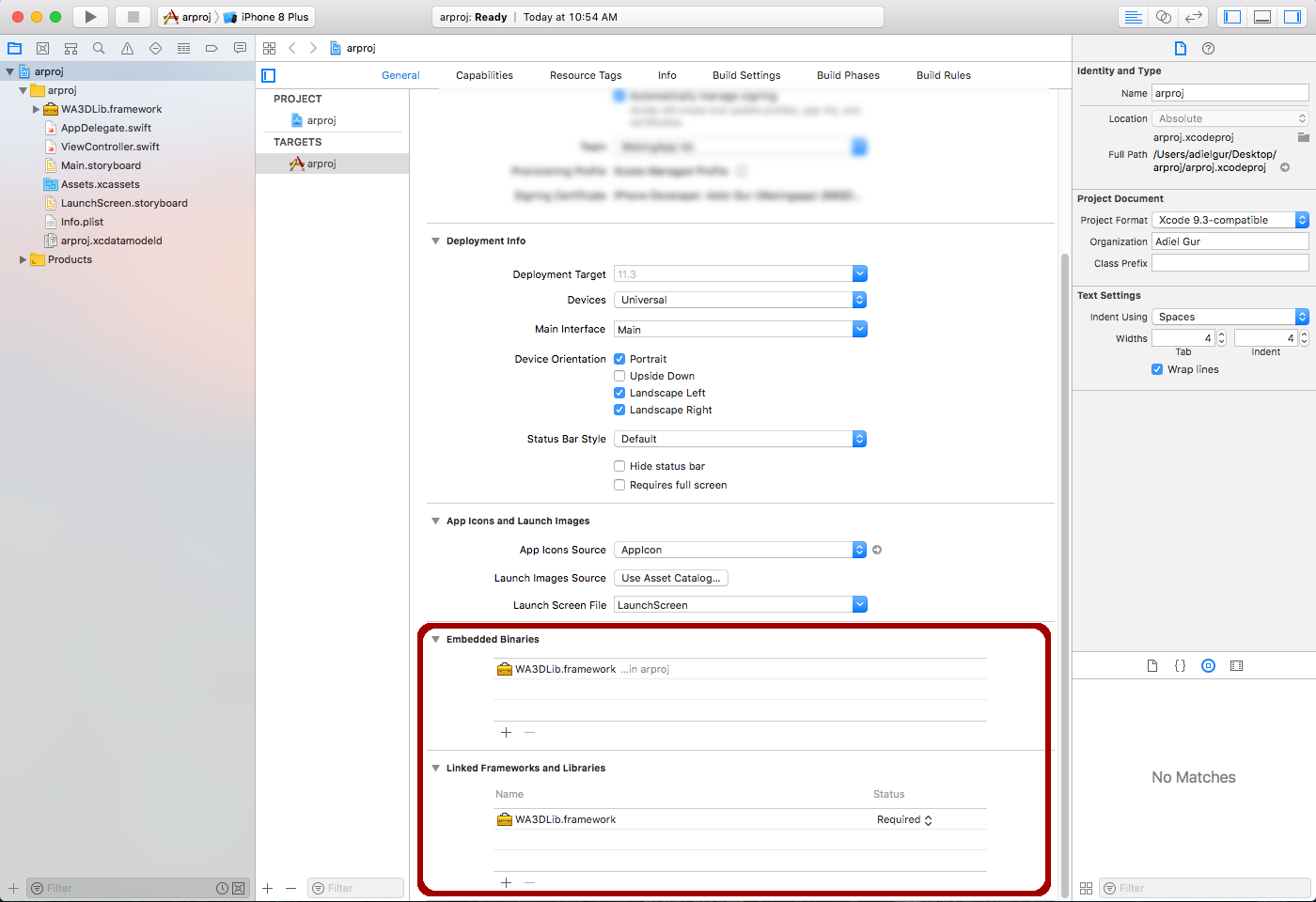Open the Report navigator
The image size is (1316, 902).
[x=240, y=48]
